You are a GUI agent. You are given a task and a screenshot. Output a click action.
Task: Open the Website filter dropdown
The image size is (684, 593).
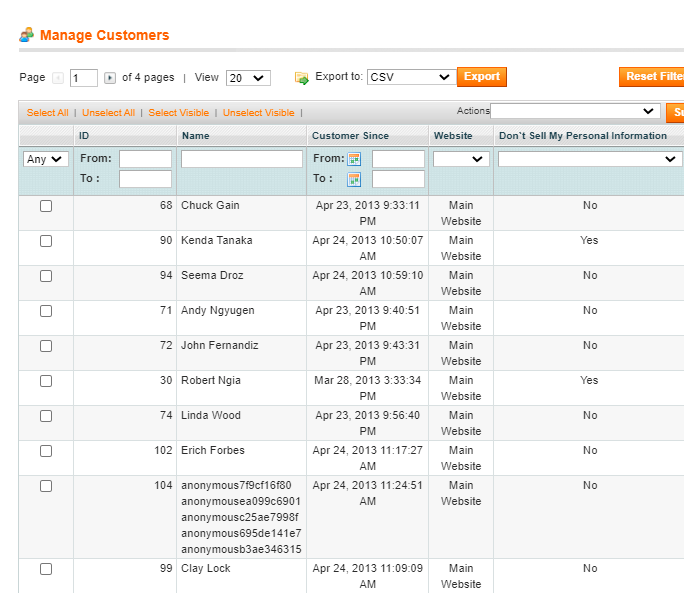pos(461,159)
